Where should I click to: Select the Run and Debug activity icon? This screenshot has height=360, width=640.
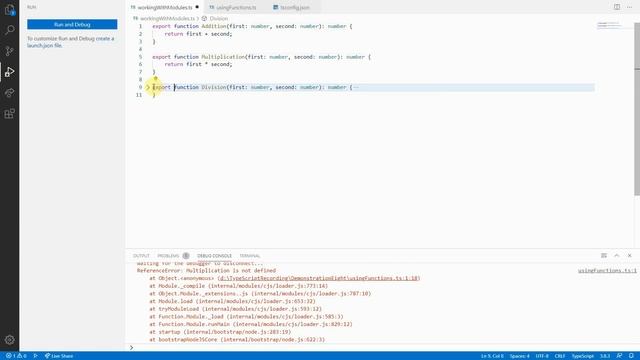click(9, 72)
